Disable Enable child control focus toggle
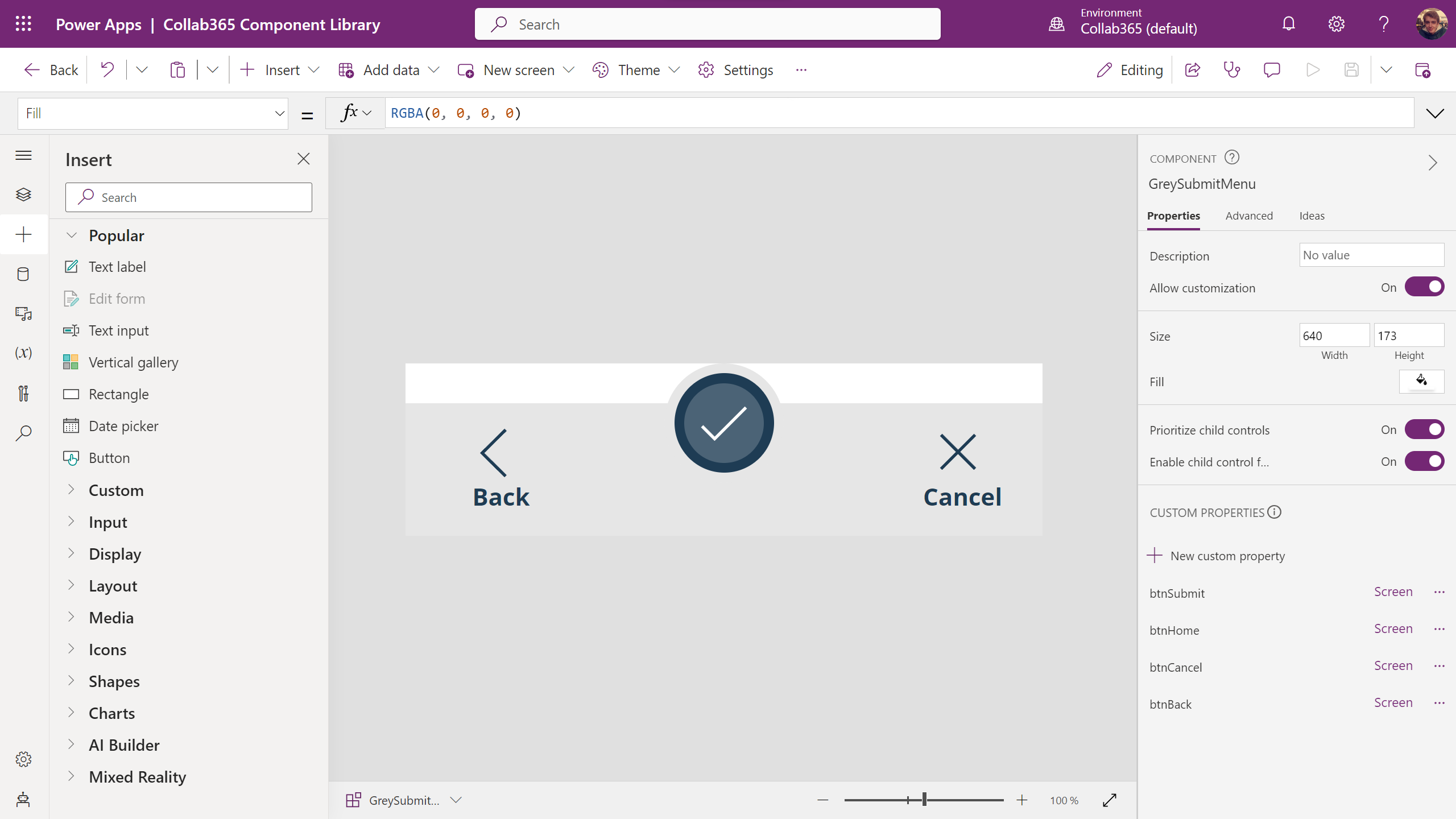1456x819 pixels. point(1424,461)
